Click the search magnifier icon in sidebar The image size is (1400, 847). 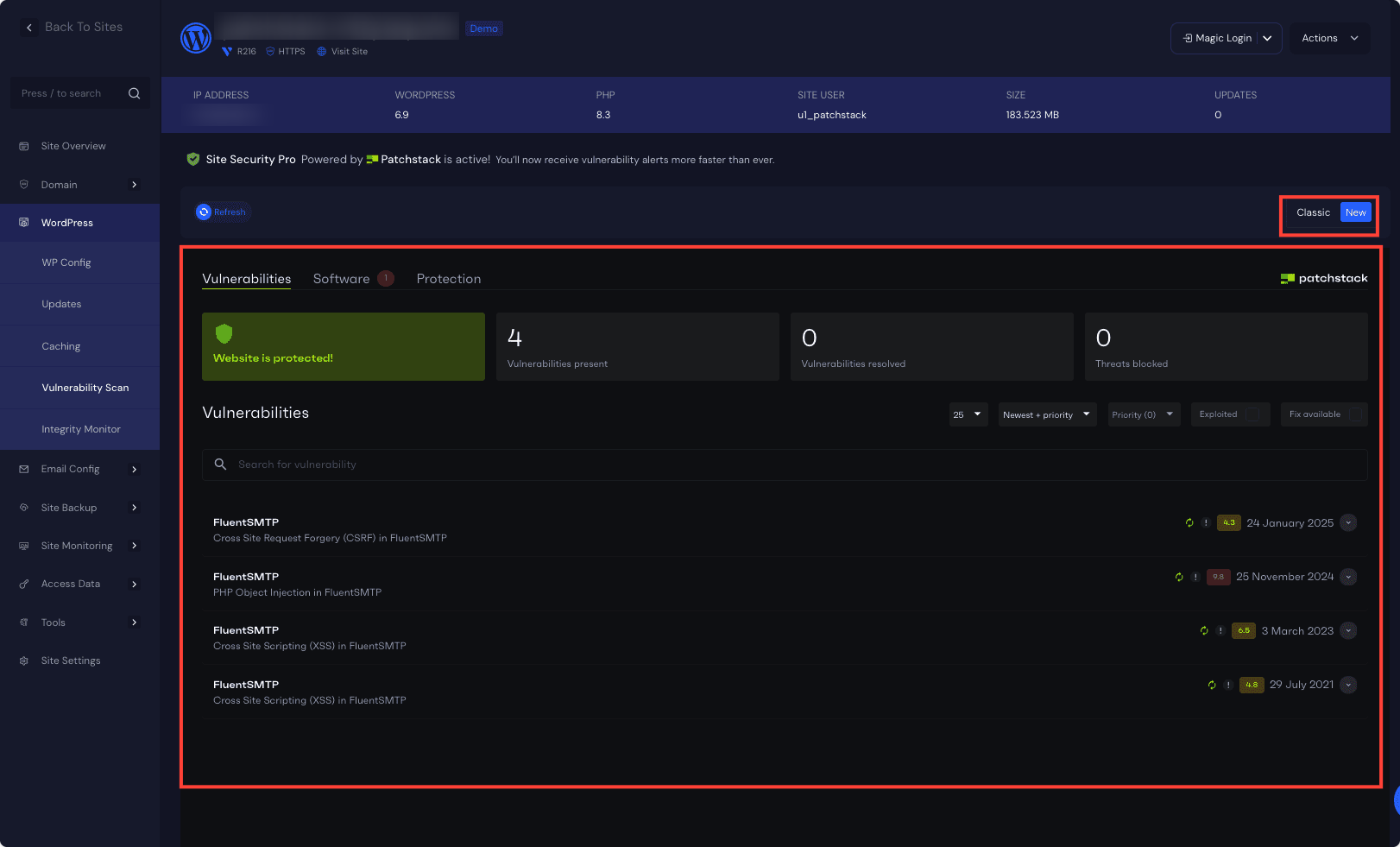134,93
